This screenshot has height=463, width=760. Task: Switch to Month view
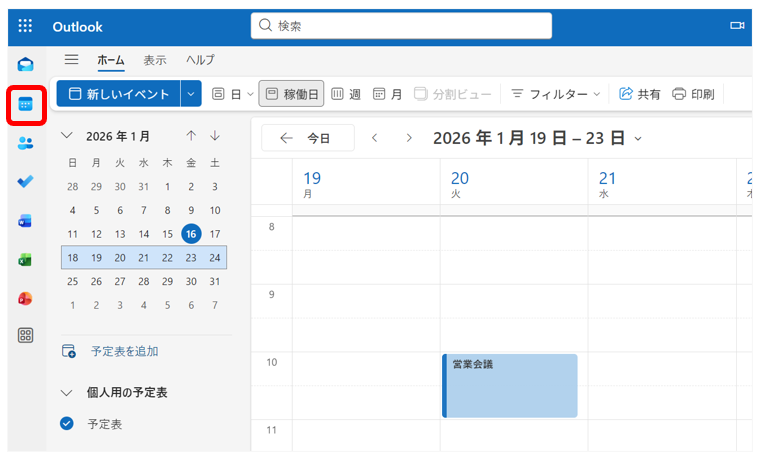388,94
